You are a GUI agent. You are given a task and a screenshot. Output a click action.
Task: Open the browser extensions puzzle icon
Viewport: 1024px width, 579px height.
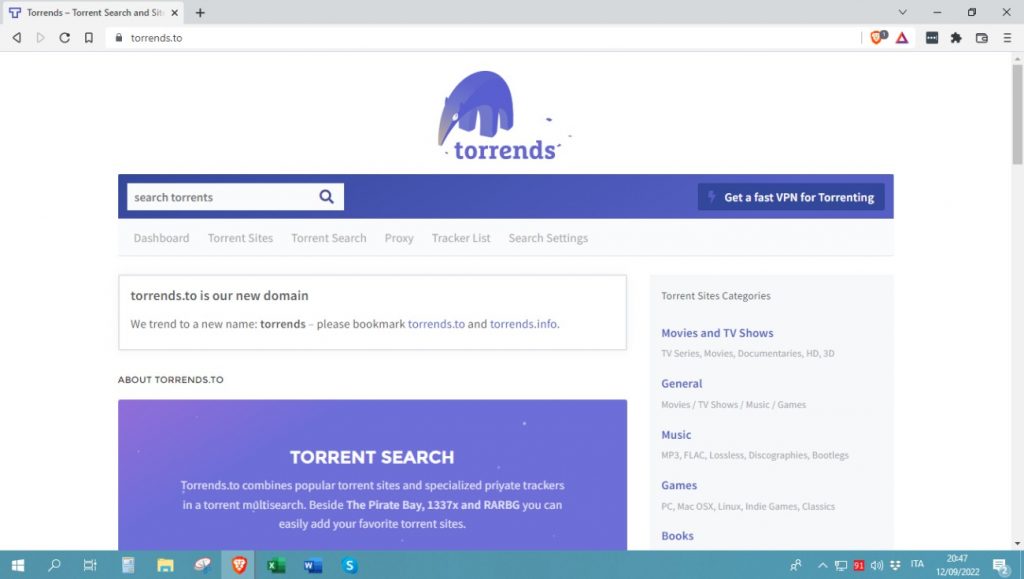[956, 38]
